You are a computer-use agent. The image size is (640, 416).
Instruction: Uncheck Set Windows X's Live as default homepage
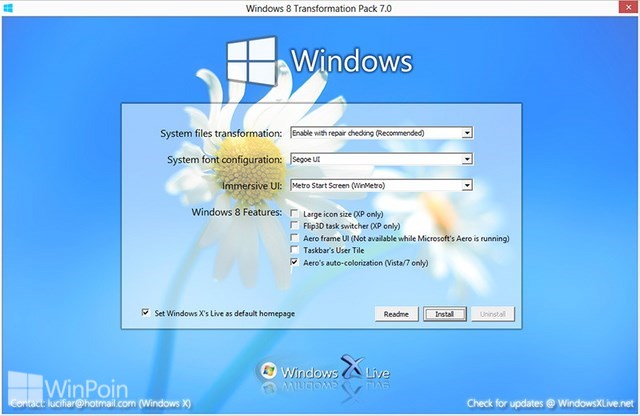[x=145, y=313]
